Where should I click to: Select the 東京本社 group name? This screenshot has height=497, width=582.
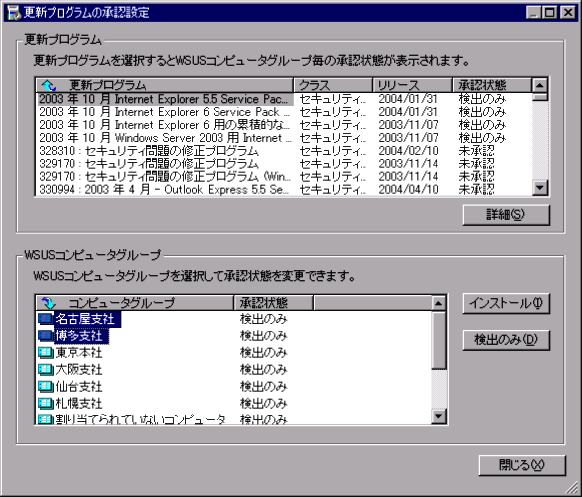click(x=78, y=353)
